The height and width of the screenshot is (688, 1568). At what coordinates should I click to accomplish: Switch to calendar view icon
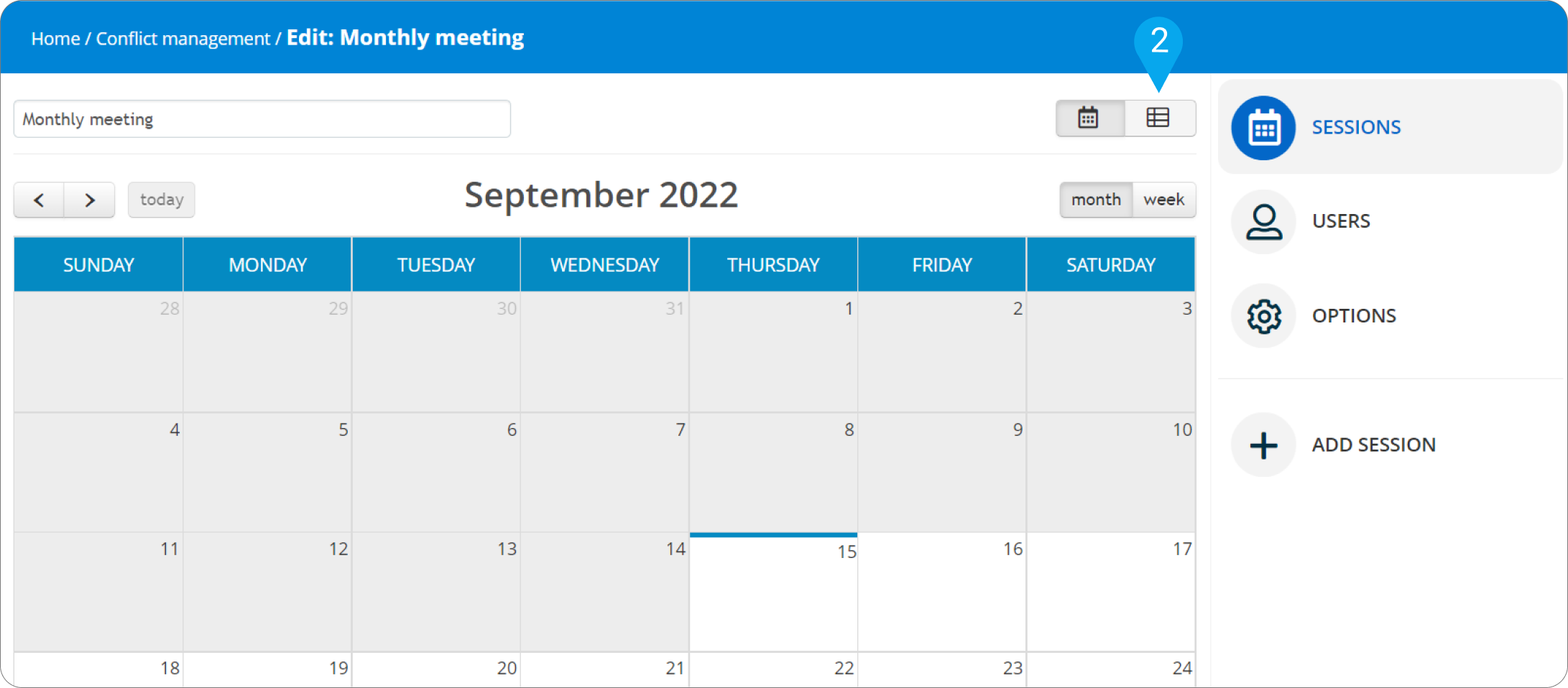pyautogui.click(x=1089, y=118)
